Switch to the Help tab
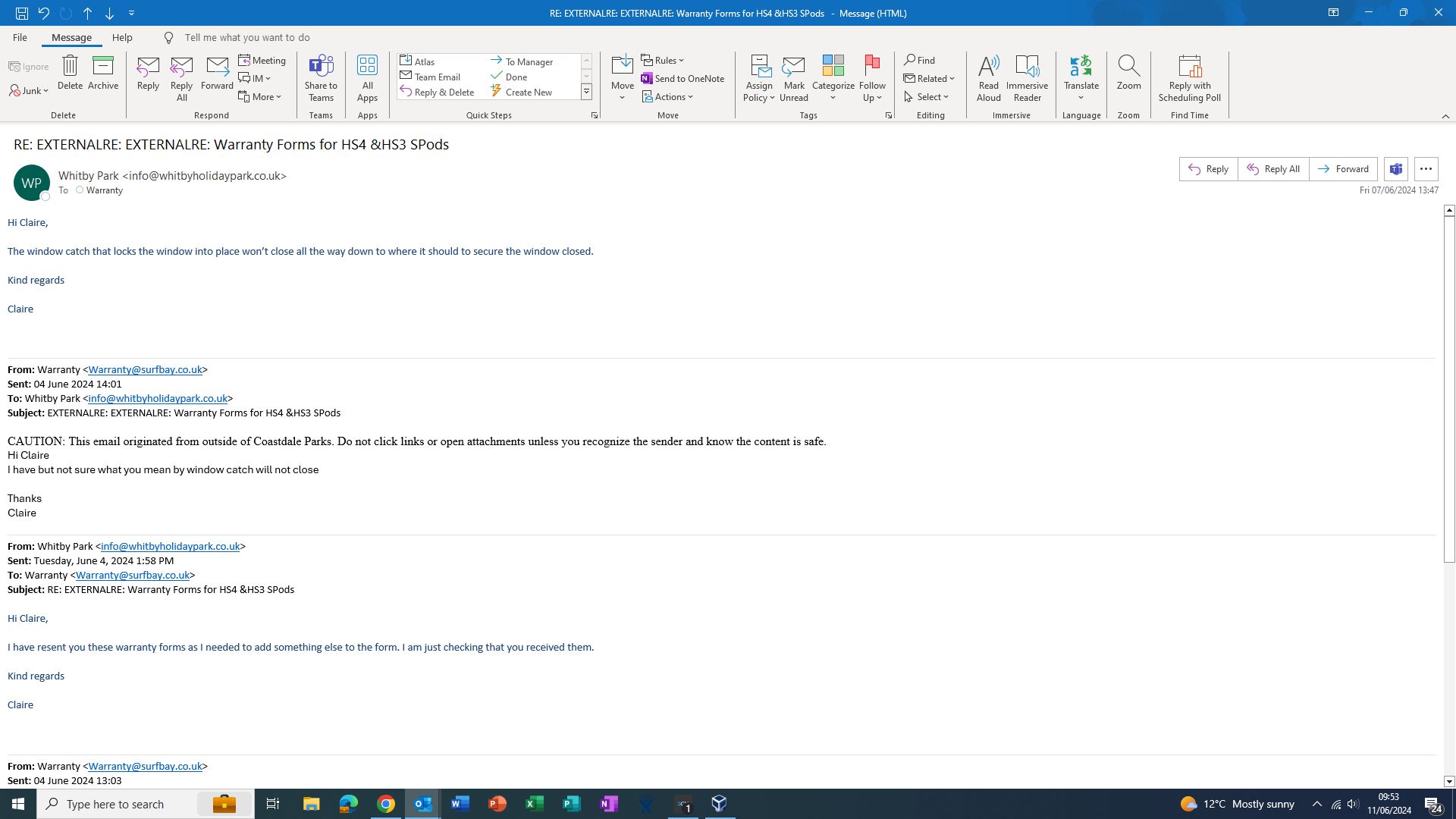This screenshot has width=1456, height=819. [x=122, y=38]
